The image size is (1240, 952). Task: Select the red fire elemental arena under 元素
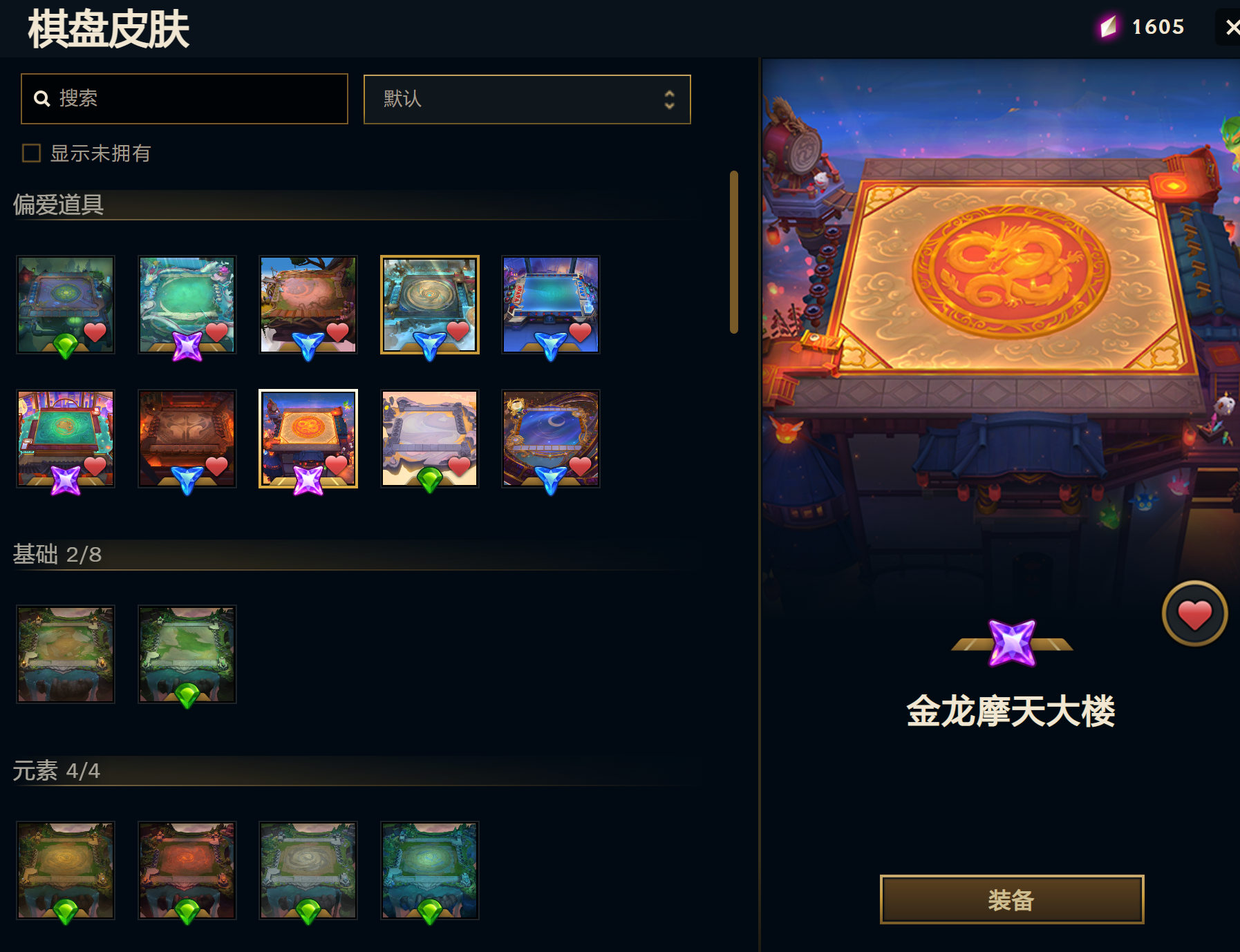tap(187, 870)
